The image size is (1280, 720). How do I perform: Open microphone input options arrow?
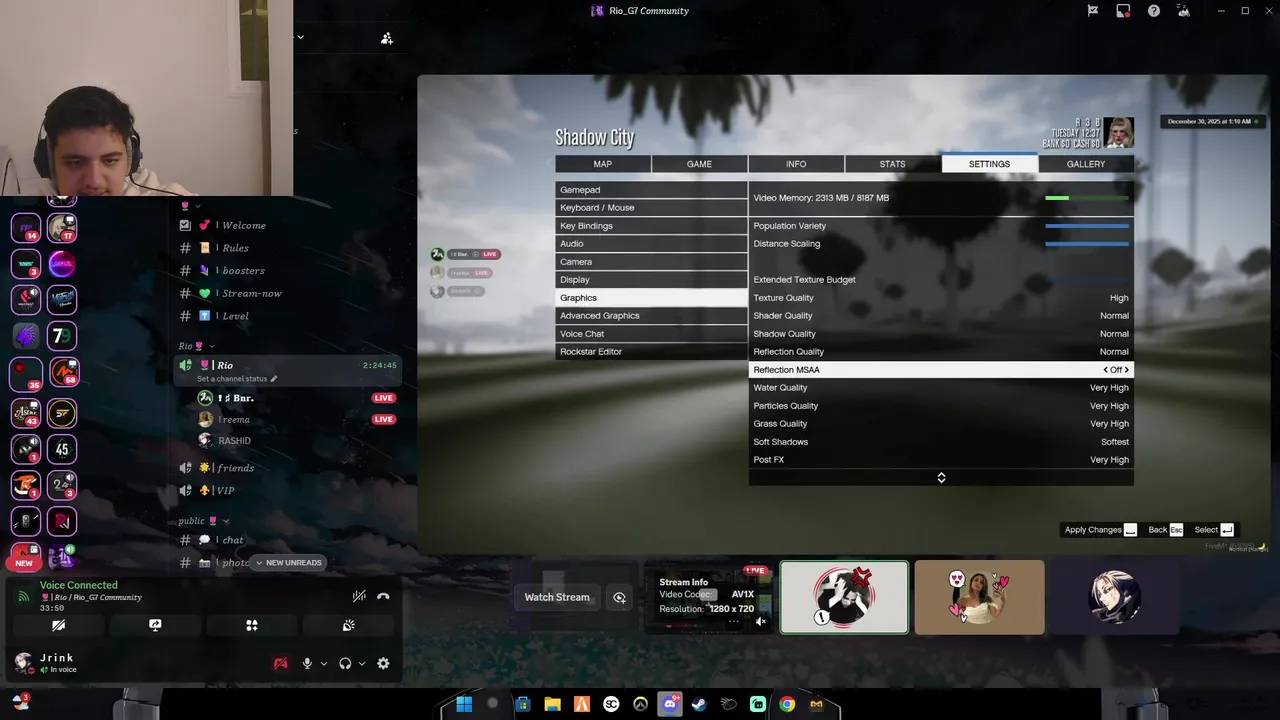tap(323, 663)
